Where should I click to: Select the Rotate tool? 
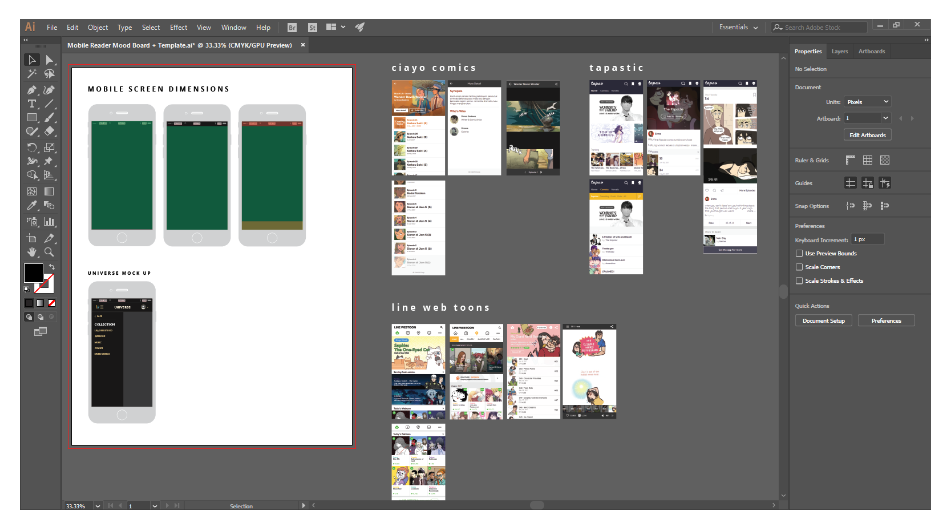point(32,147)
